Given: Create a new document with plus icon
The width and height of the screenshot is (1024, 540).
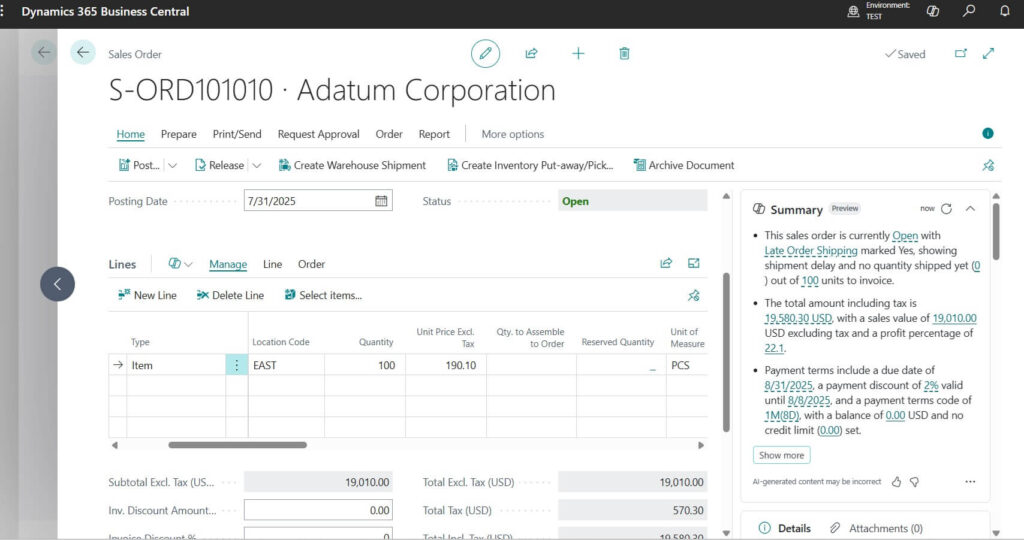Looking at the screenshot, I should click(578, 54).
